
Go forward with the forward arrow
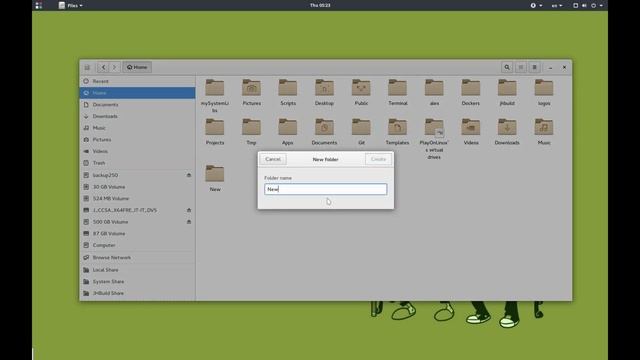pos(115,67)
